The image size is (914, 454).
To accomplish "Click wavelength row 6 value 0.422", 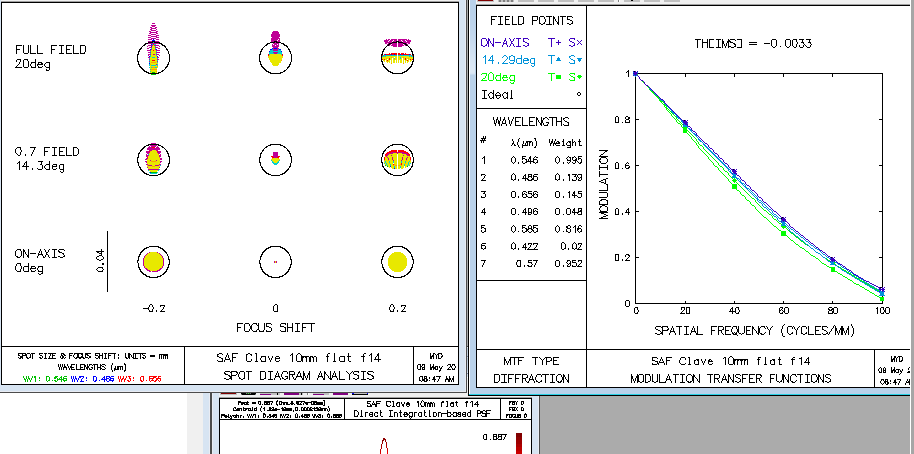I will tap(524, 247).
